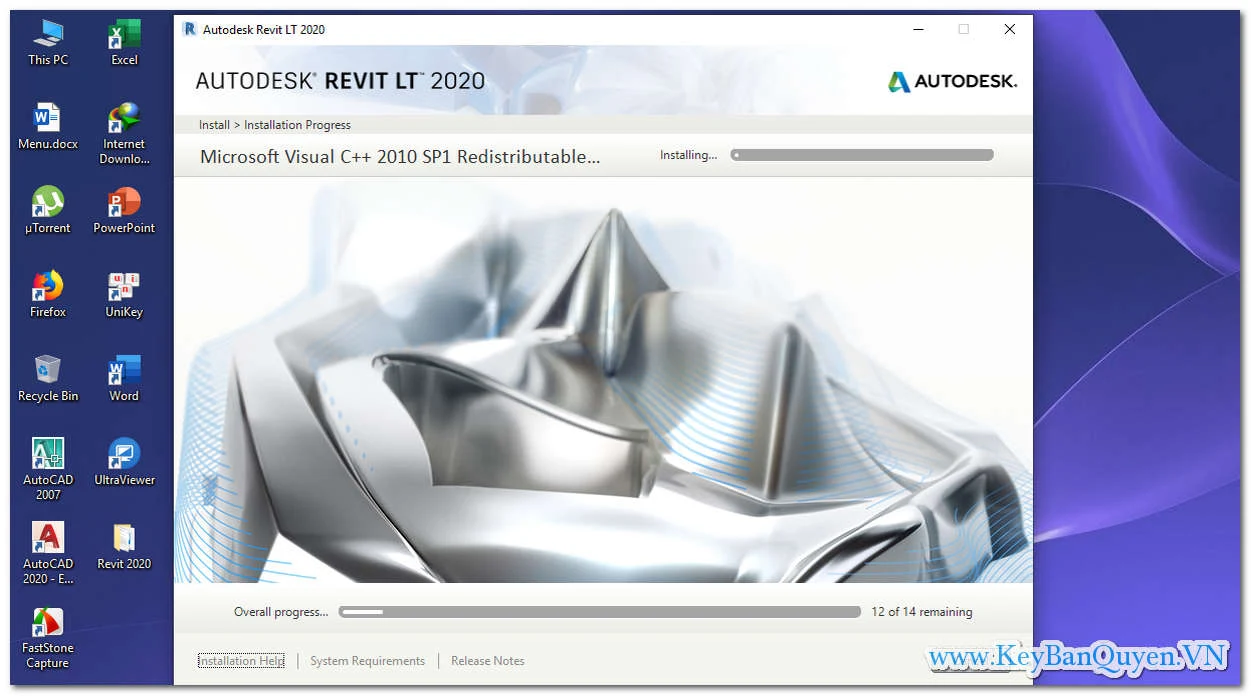Select the AutoCAD 2020 shortcut icon
1251x696 pixels.
tap(48, 552)
